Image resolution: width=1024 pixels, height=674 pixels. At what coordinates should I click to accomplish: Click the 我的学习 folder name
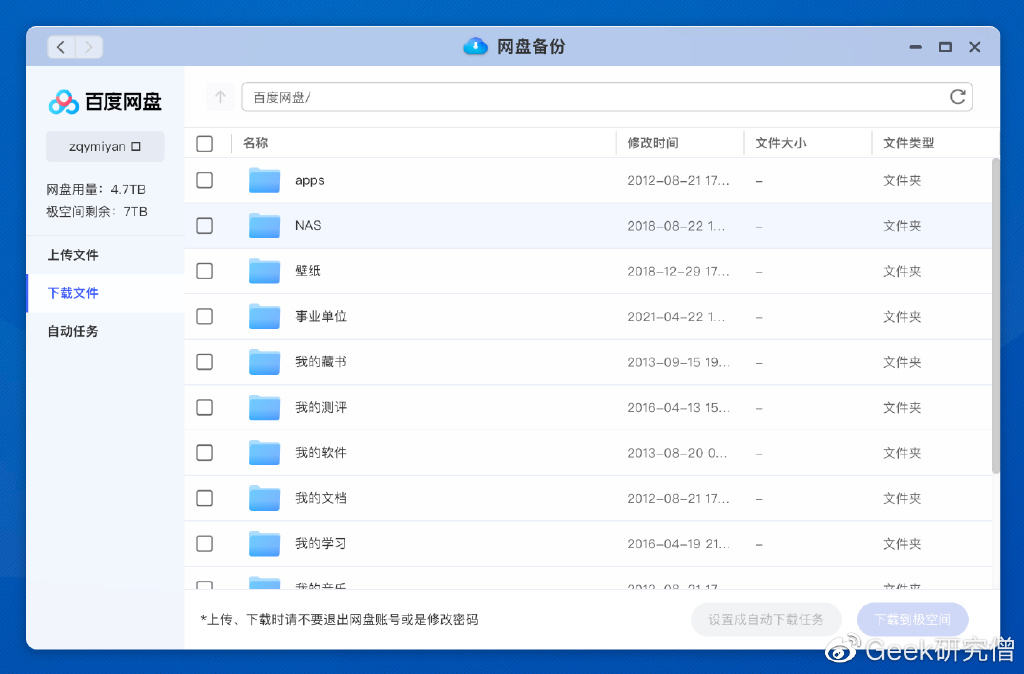321,543
